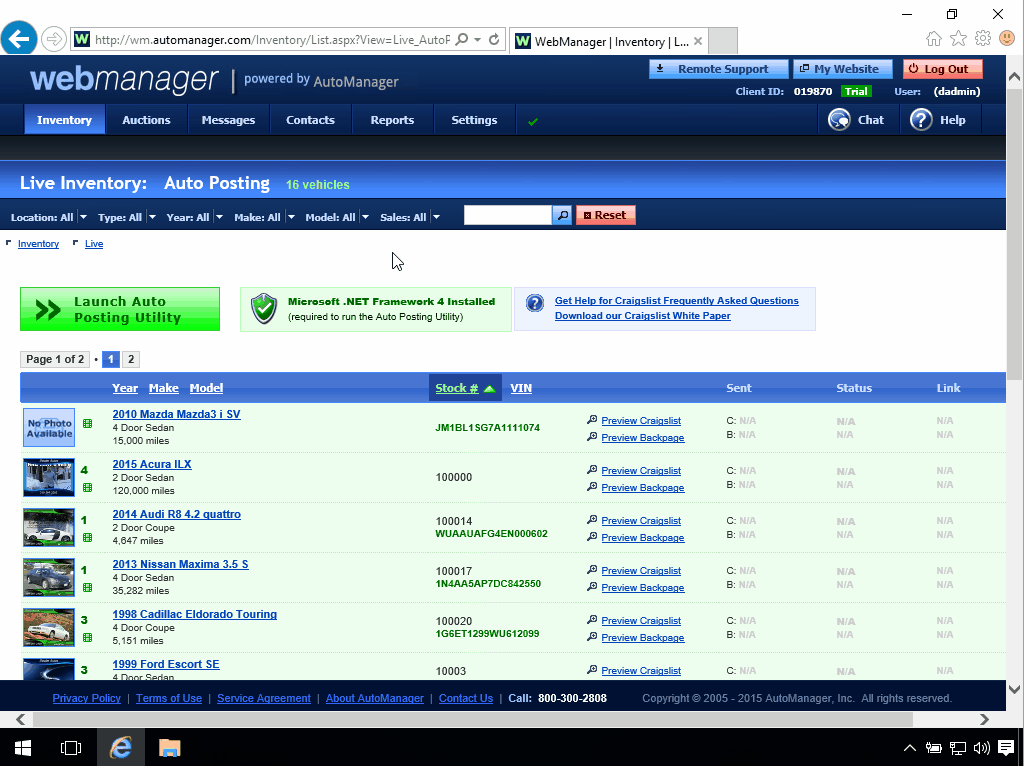Open Download our Craigslist White Paper link

tap(643, 315)
